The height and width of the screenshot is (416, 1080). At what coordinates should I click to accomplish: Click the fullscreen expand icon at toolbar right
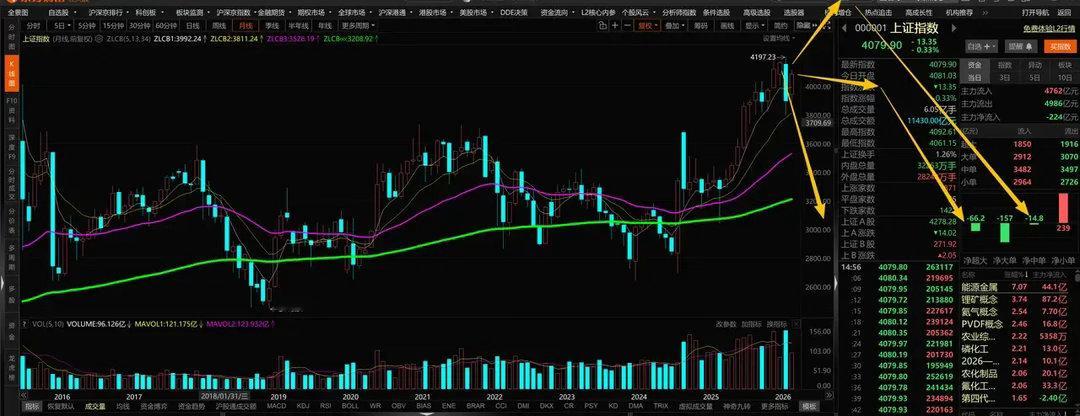point(828,25)
